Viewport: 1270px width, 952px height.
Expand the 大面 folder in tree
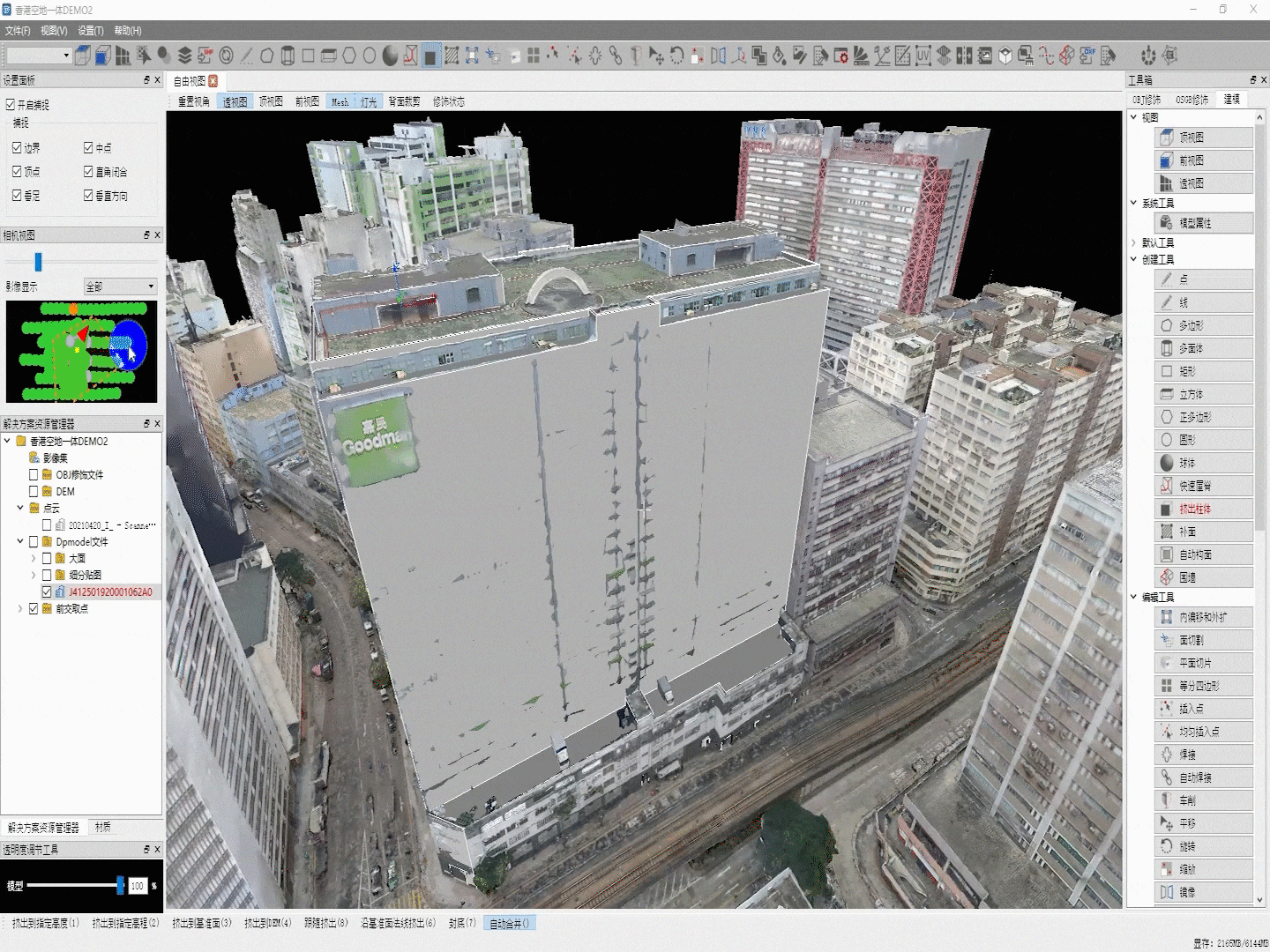coord(34,558)
